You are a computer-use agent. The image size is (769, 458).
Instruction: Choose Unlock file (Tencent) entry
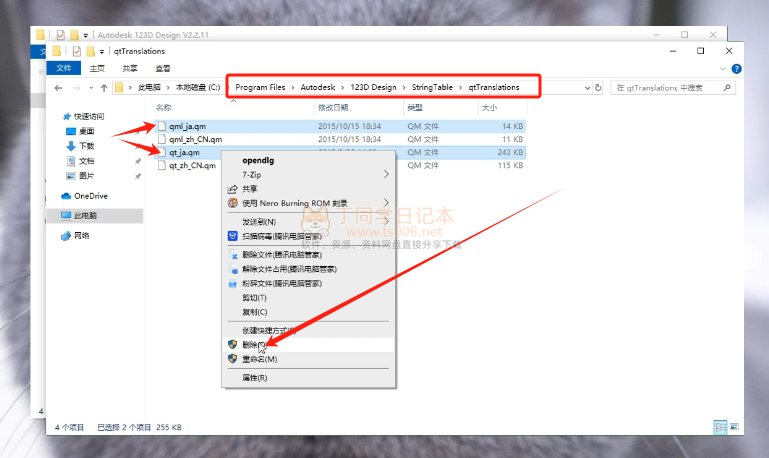click(x=309, y=269)
